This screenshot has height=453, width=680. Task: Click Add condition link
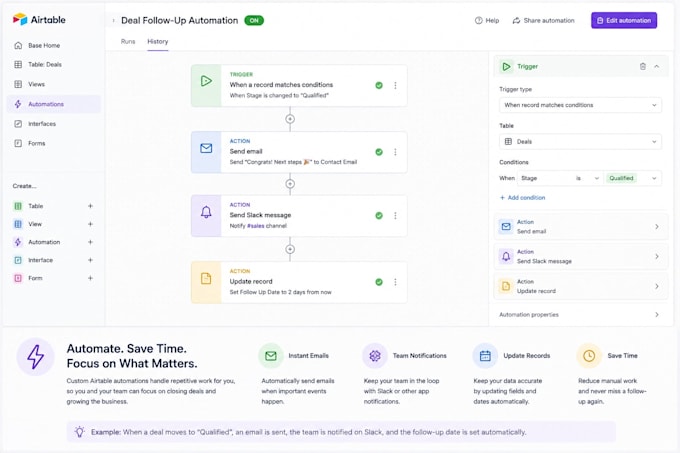click(x=523, y=198)
